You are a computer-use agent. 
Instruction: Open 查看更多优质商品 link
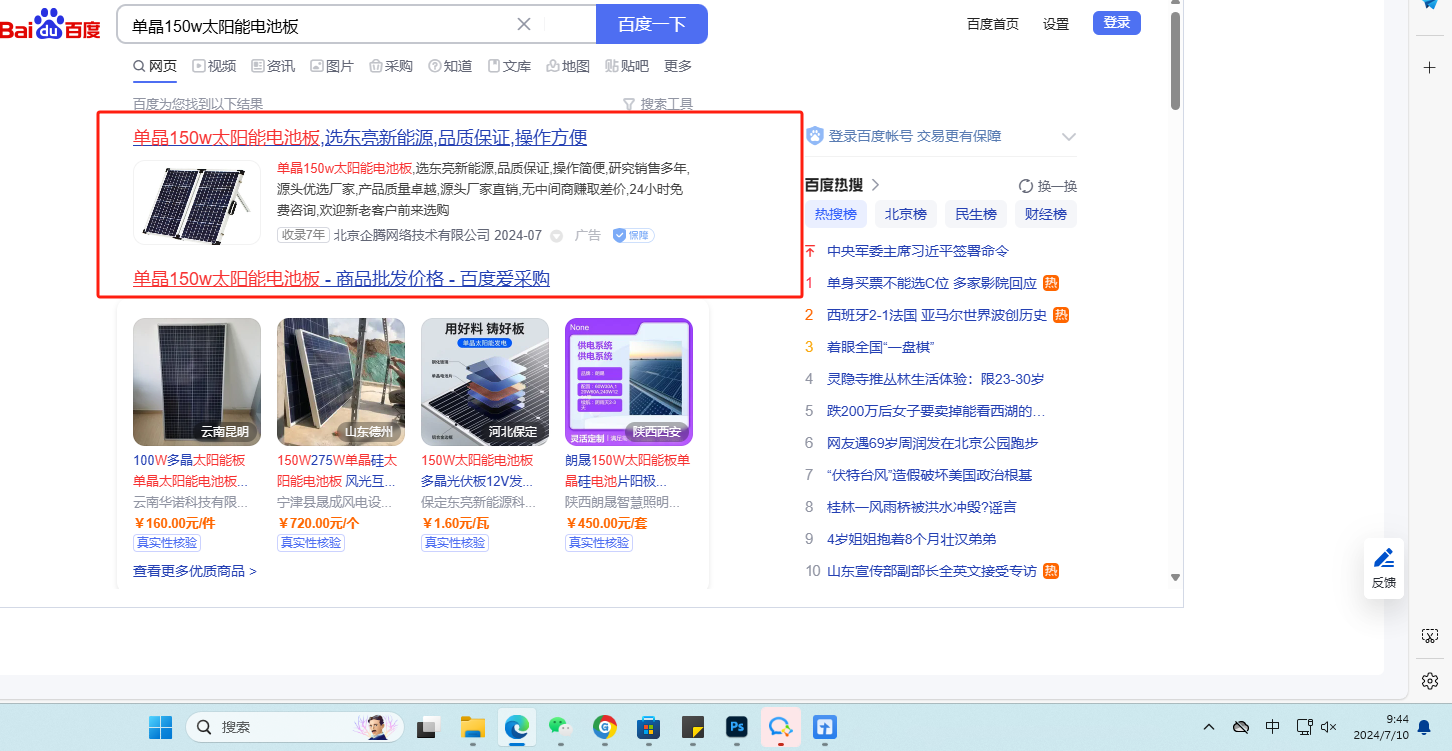coord(195,571)
